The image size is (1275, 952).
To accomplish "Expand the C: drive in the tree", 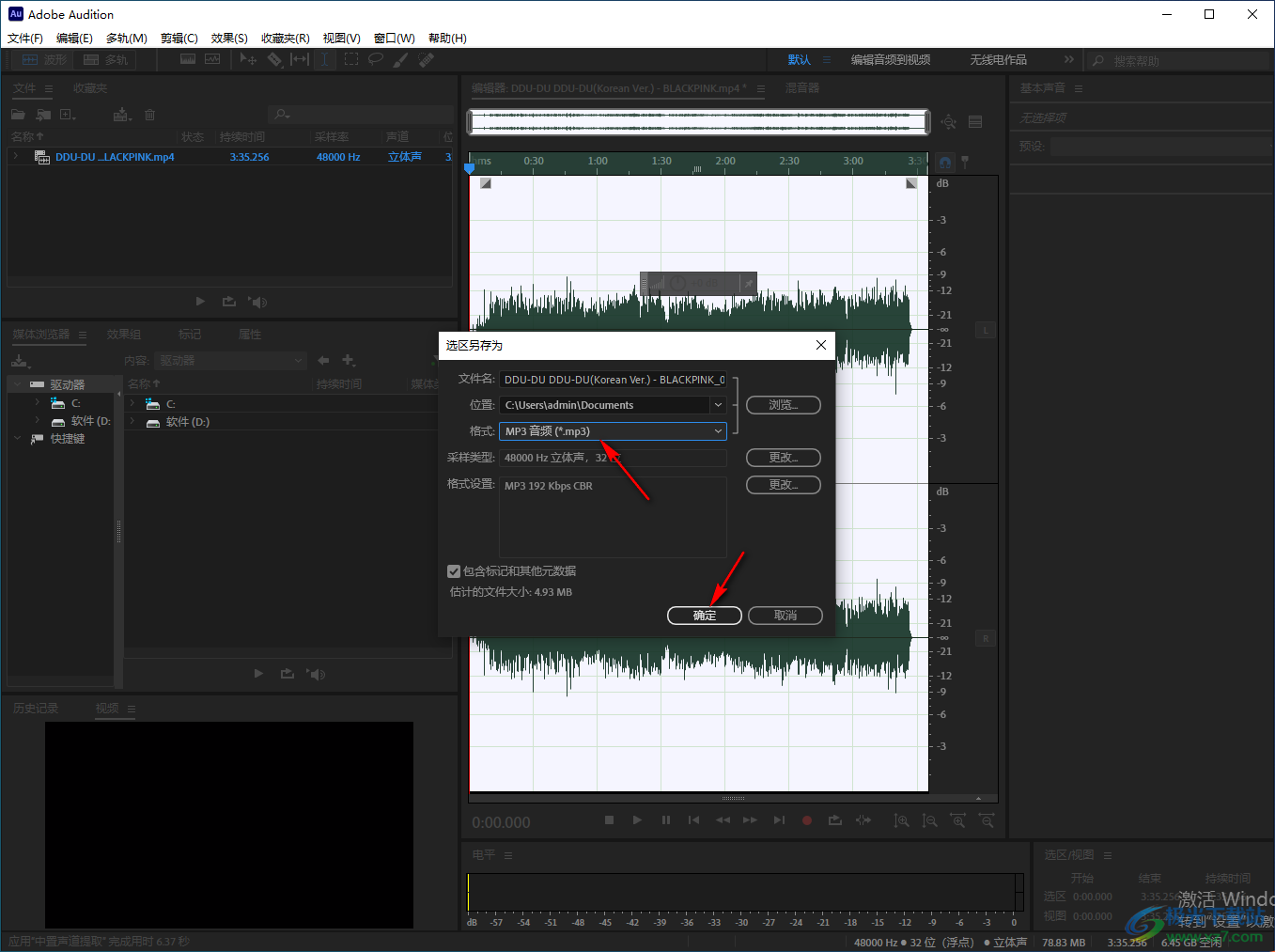I will [x=38, y=402].
